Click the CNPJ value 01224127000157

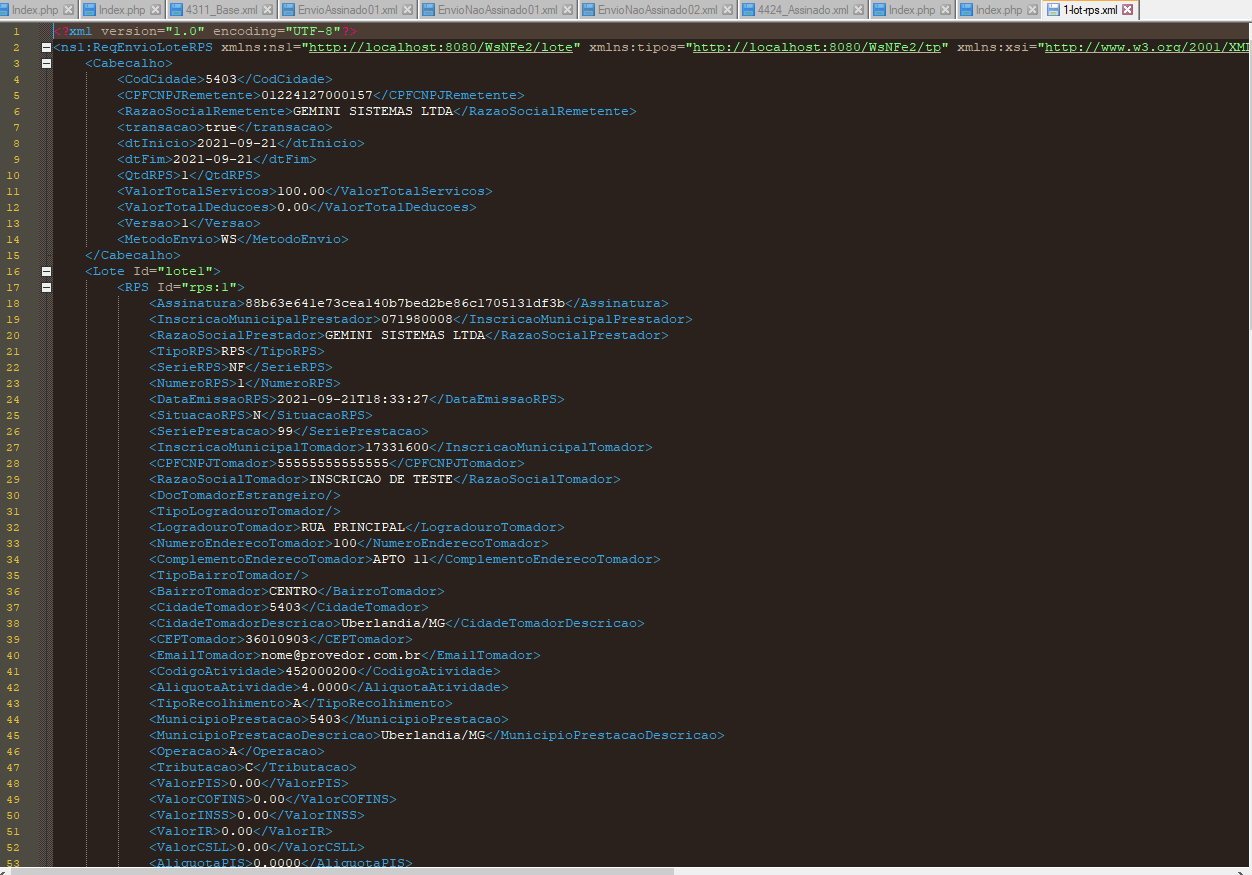pos(317,95)
